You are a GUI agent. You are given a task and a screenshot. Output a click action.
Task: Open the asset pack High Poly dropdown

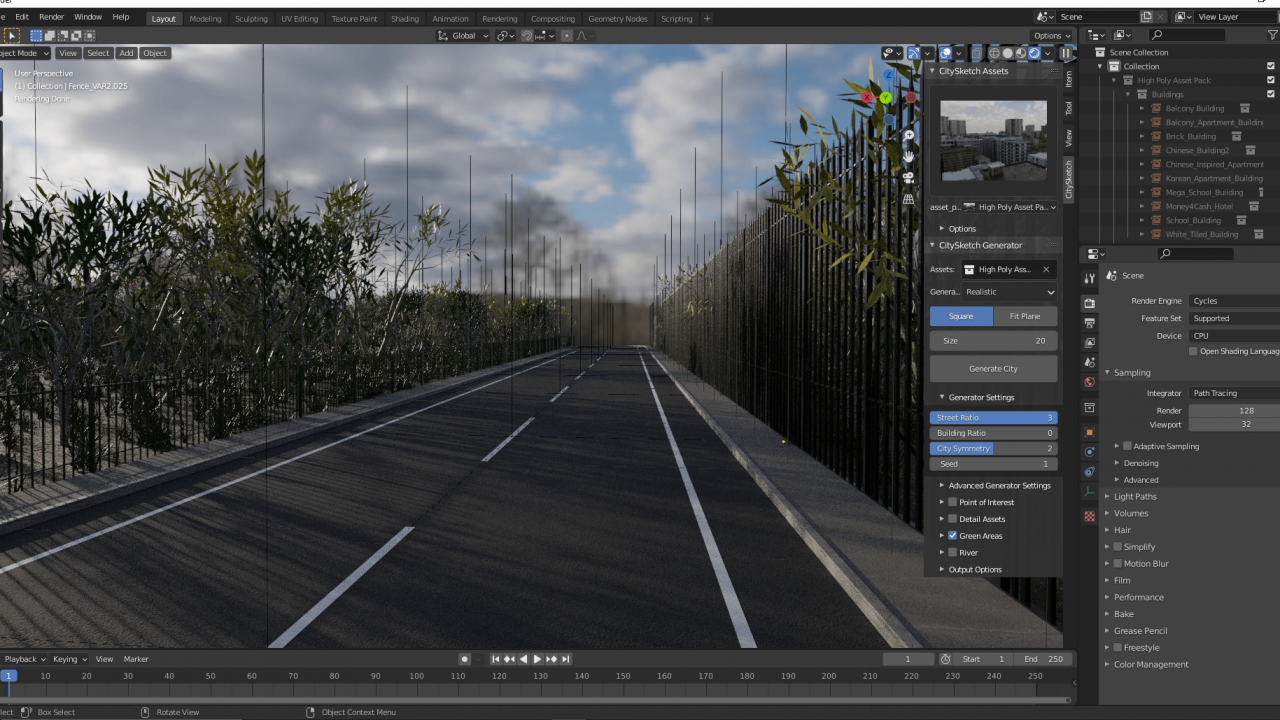pos(1010,207)
